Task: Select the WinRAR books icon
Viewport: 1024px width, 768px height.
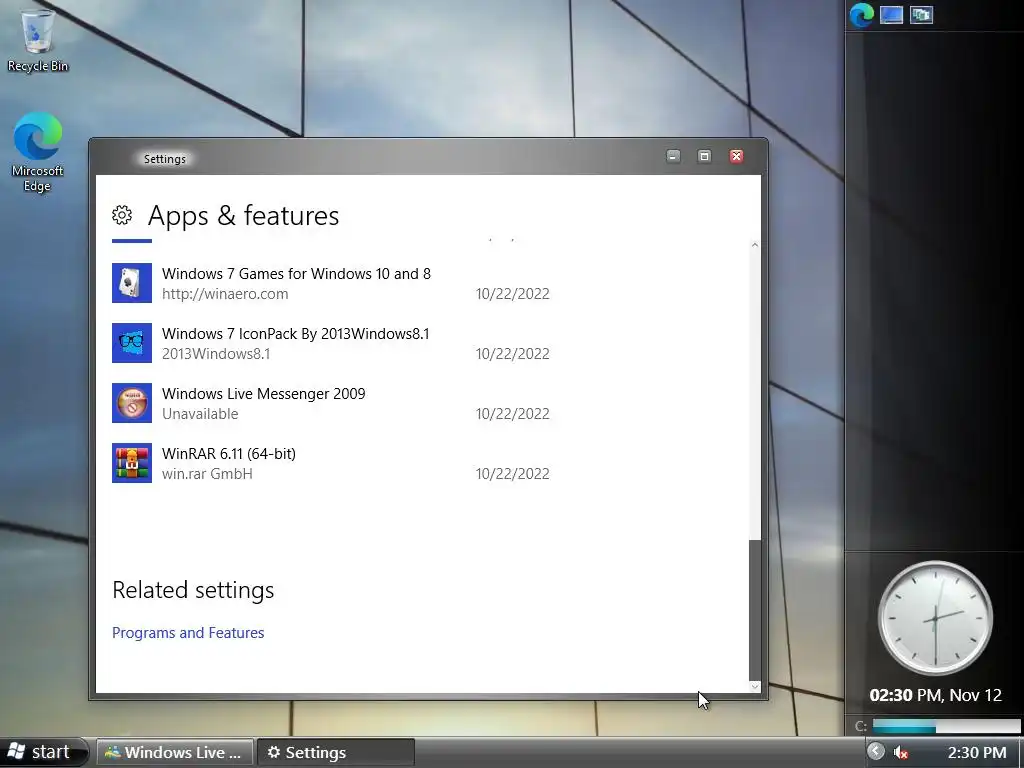Action: click(x=132, y=463)
